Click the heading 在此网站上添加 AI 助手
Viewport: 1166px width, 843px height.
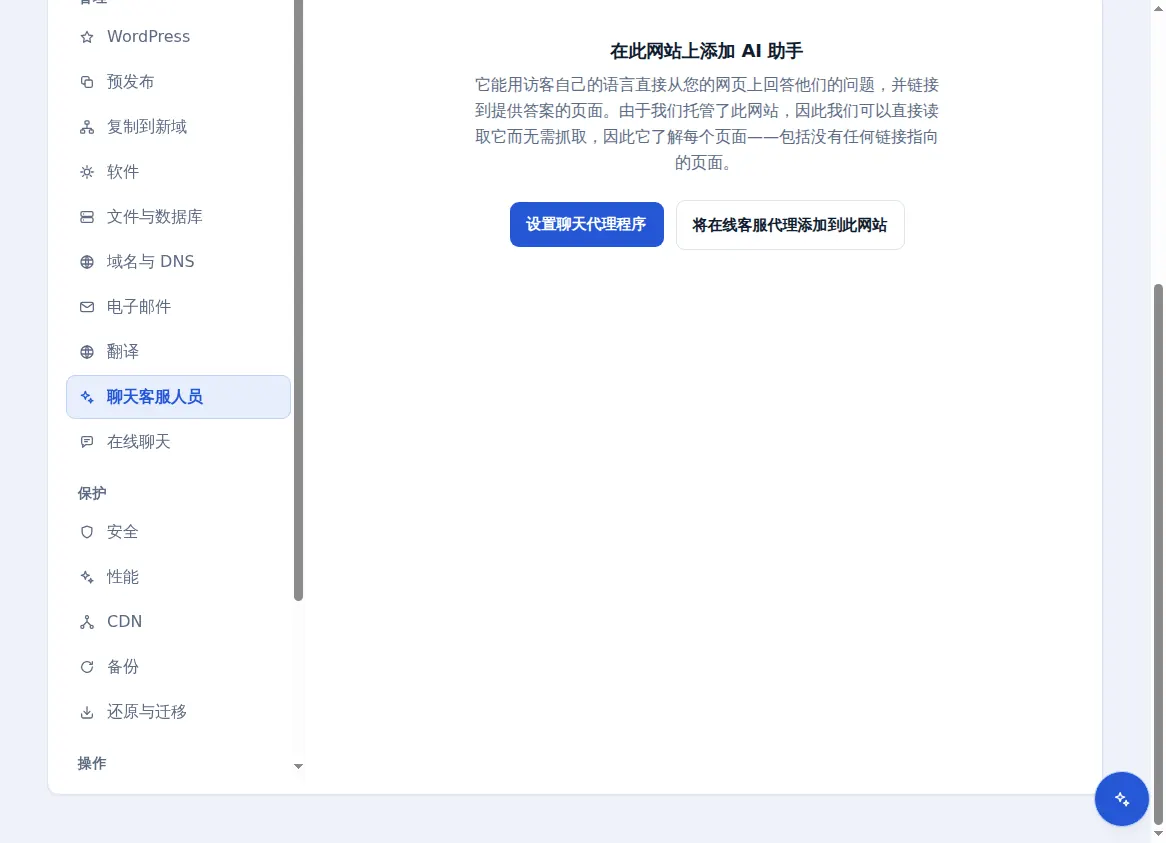coord(706,51)
